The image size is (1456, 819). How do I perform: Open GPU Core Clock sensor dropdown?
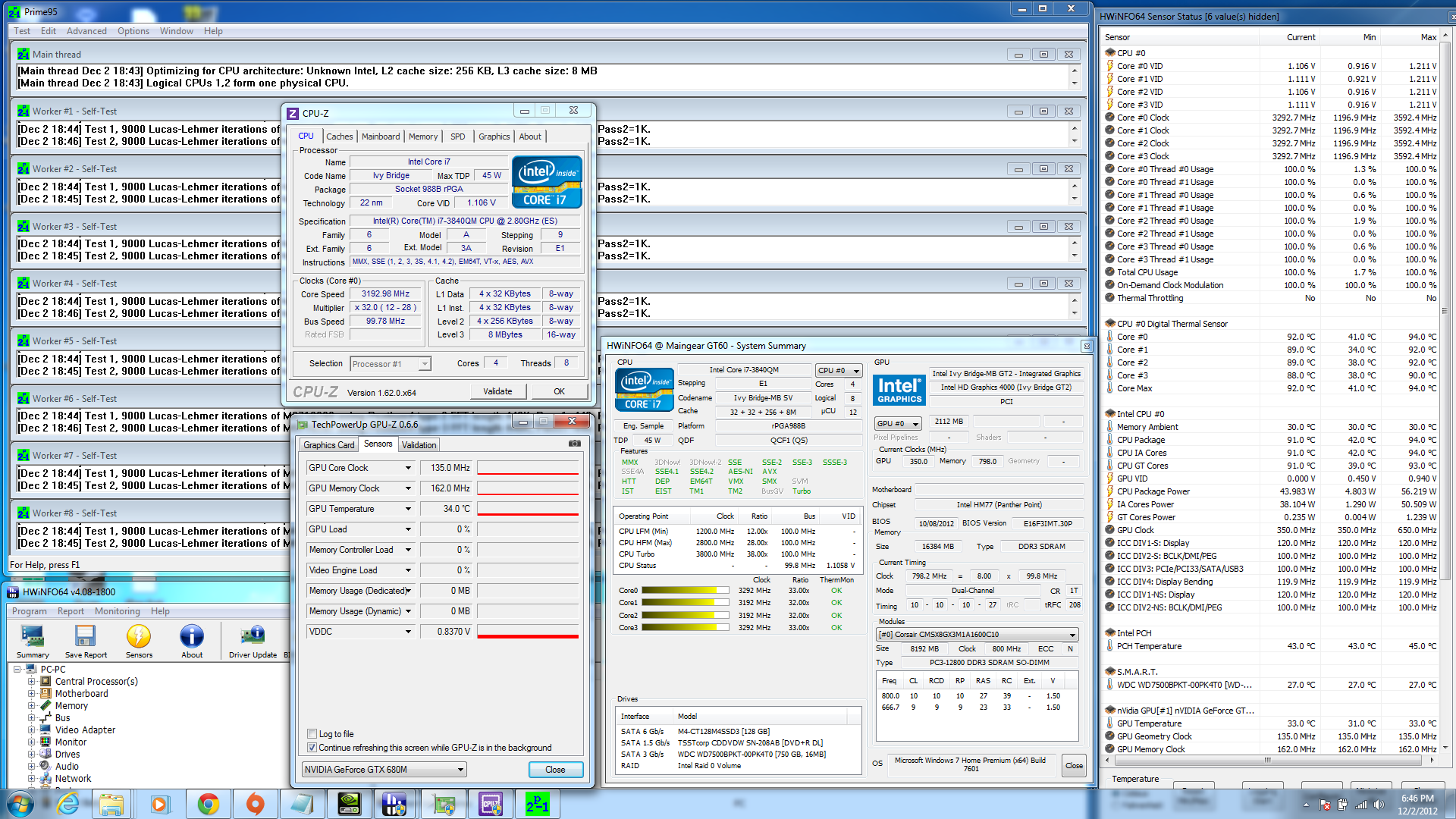[408, 468]
